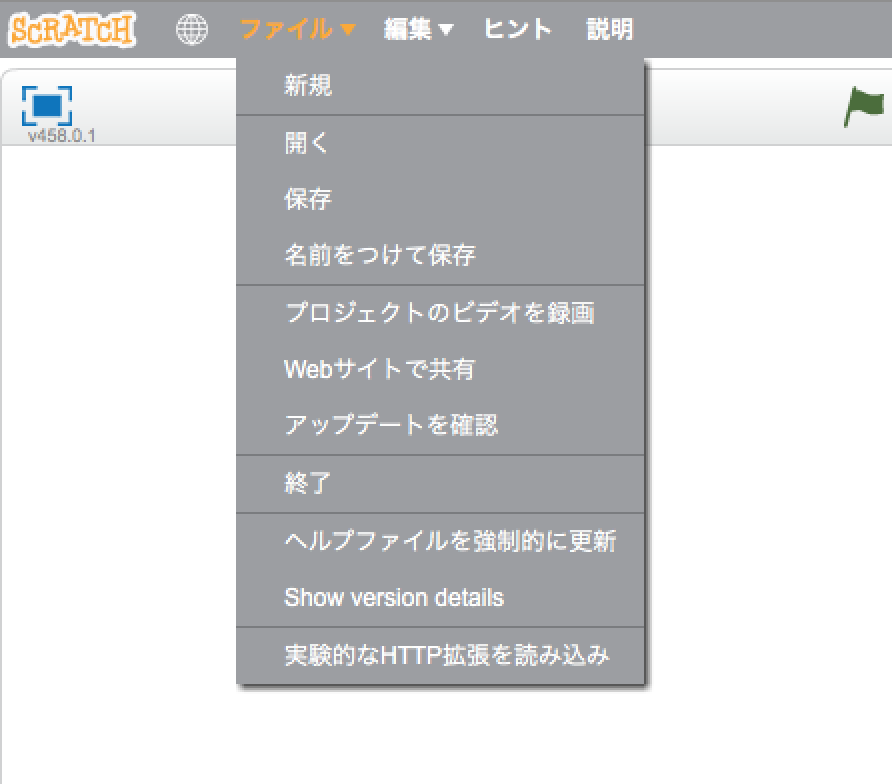The width and height of the screenshot is (892, 784).
Task: Open the language selection globe icon
Action: (191, 29)
